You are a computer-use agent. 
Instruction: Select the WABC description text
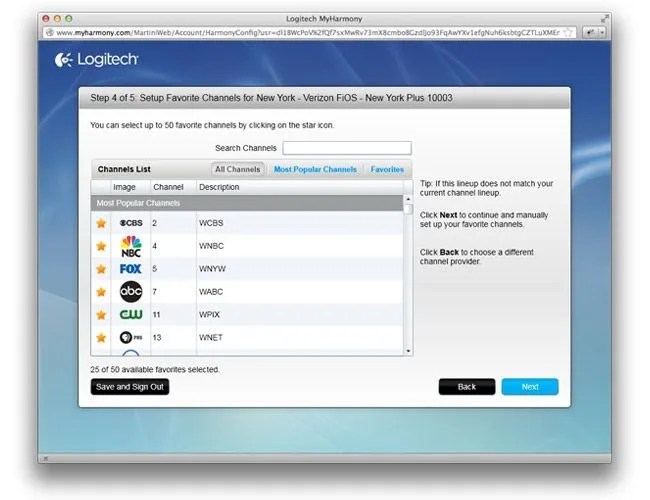pyautogui.click(x=211, y=292)
